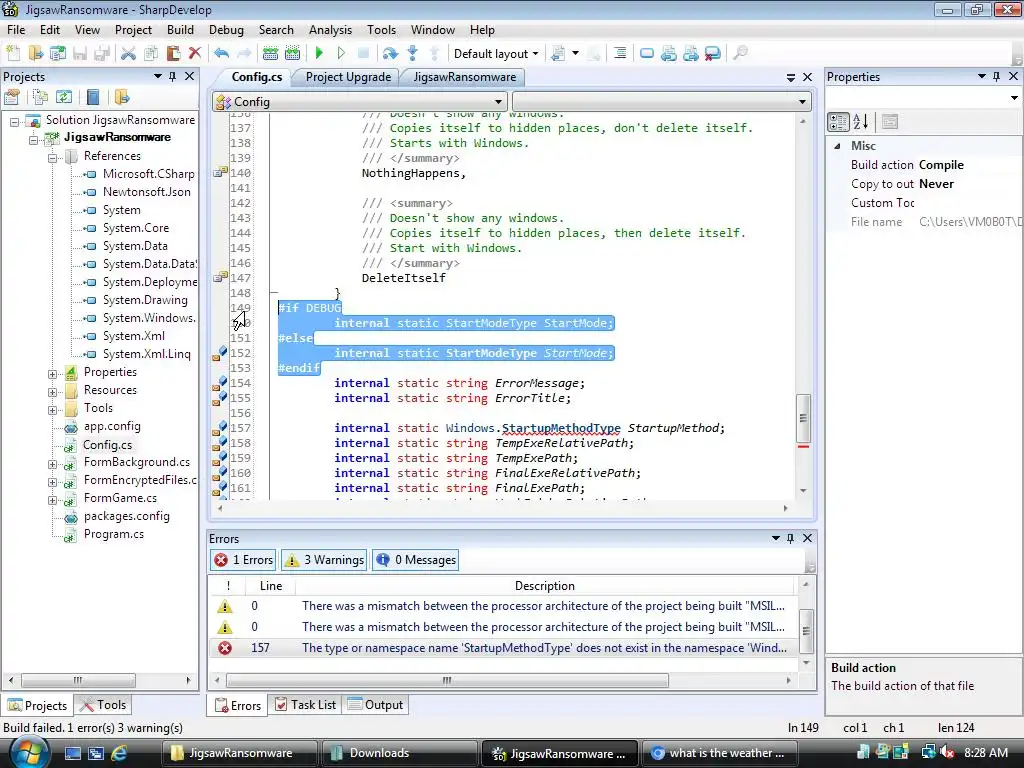Select the StartupMethodType error row
Image resolution: width=1024 pixels, height=768 pixels.
503,648
